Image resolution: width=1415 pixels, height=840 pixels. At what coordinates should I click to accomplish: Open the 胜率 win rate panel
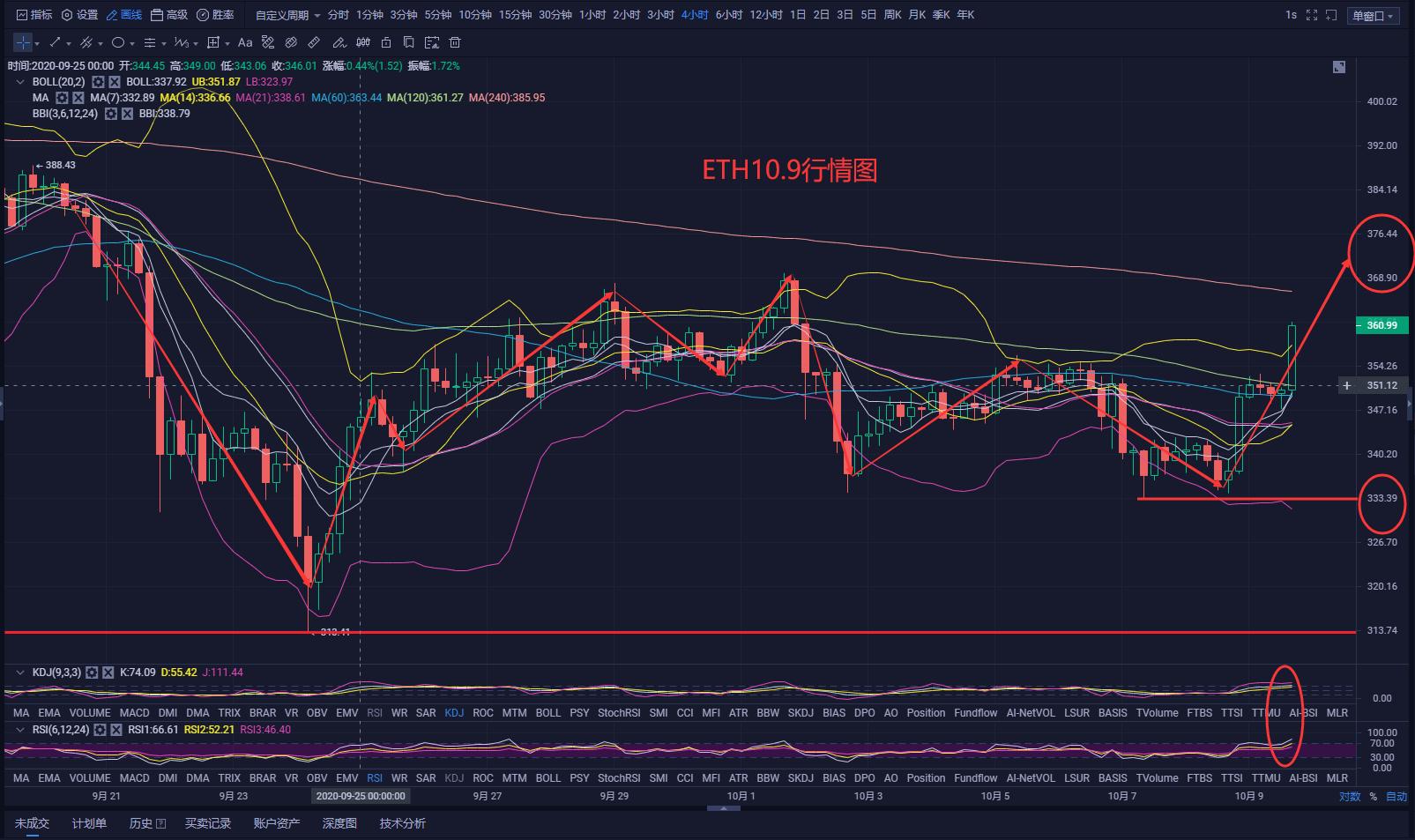tap(216, 15)
